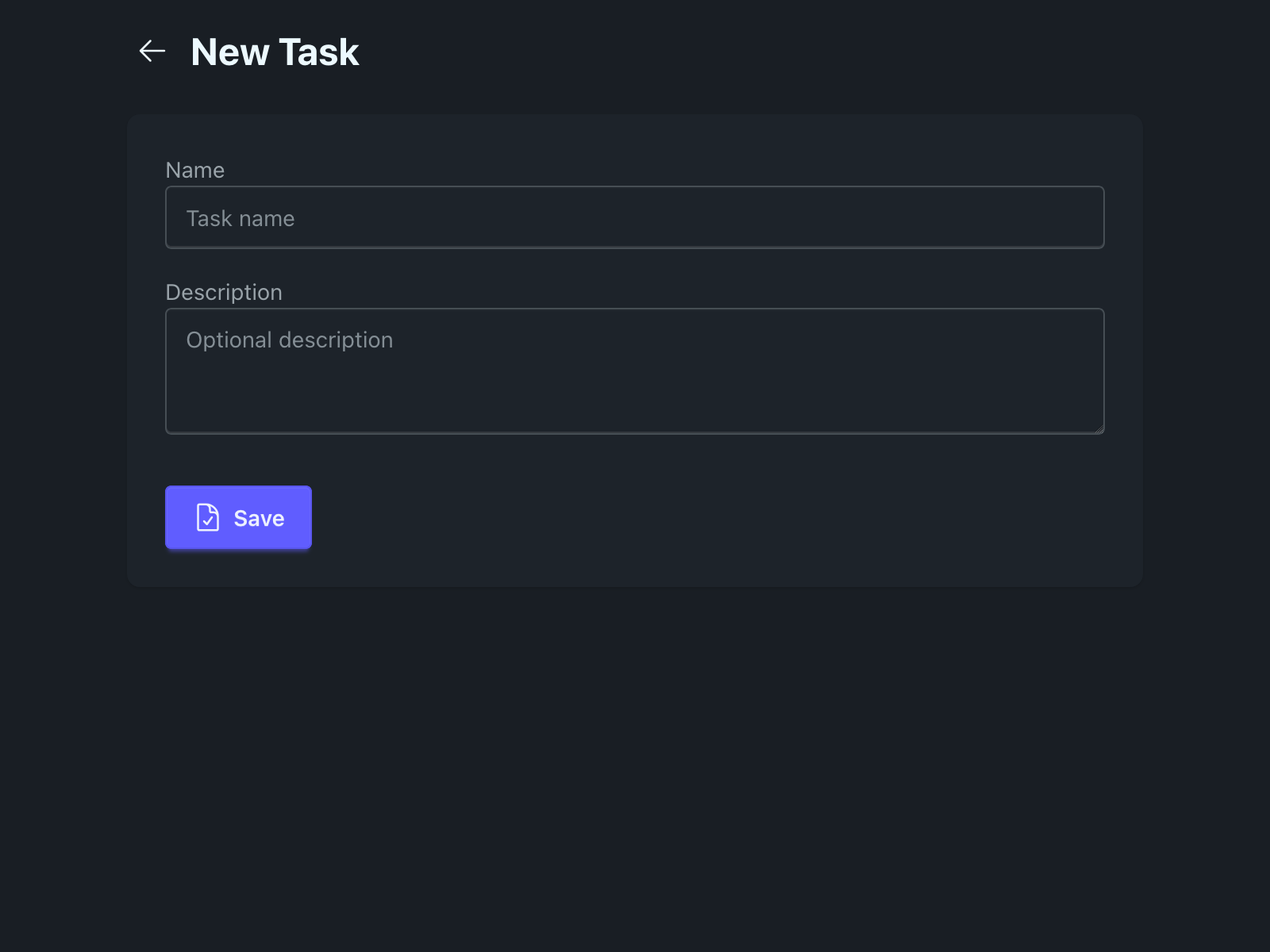Screen dimensions: 1270x952
Task: Click the New Task page heading
Action: point(275,52)
